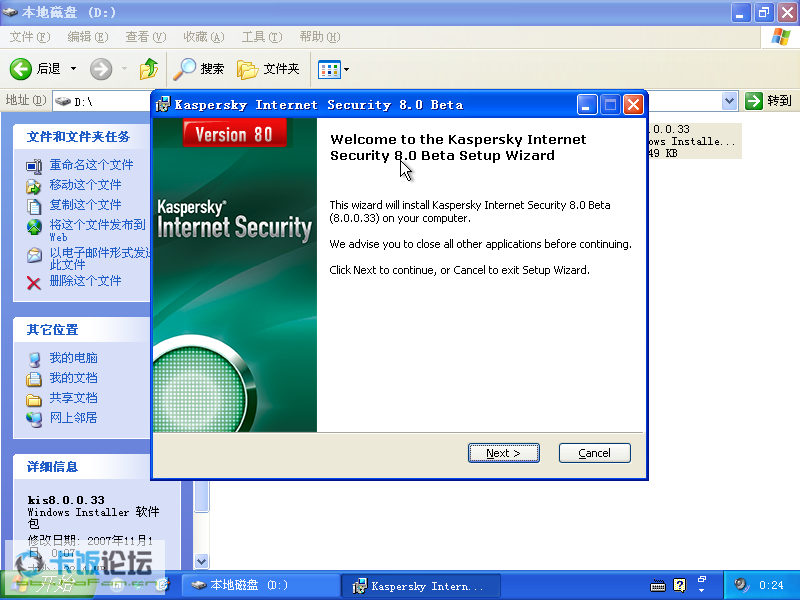The height and width of the screenshot is (600, 800).
Task: Open My Computer (我的电脑) link
Action: coord(73,358)
